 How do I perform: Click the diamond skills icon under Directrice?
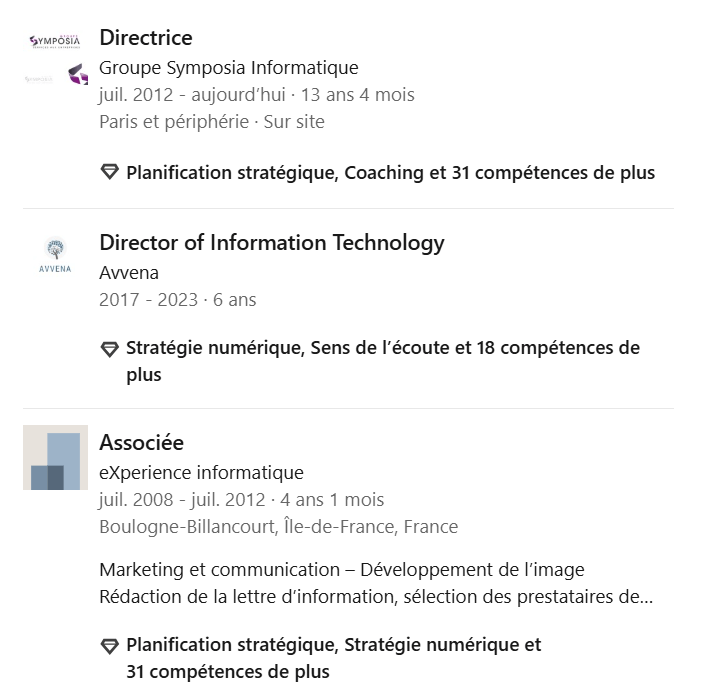click(x=109, y=172)
